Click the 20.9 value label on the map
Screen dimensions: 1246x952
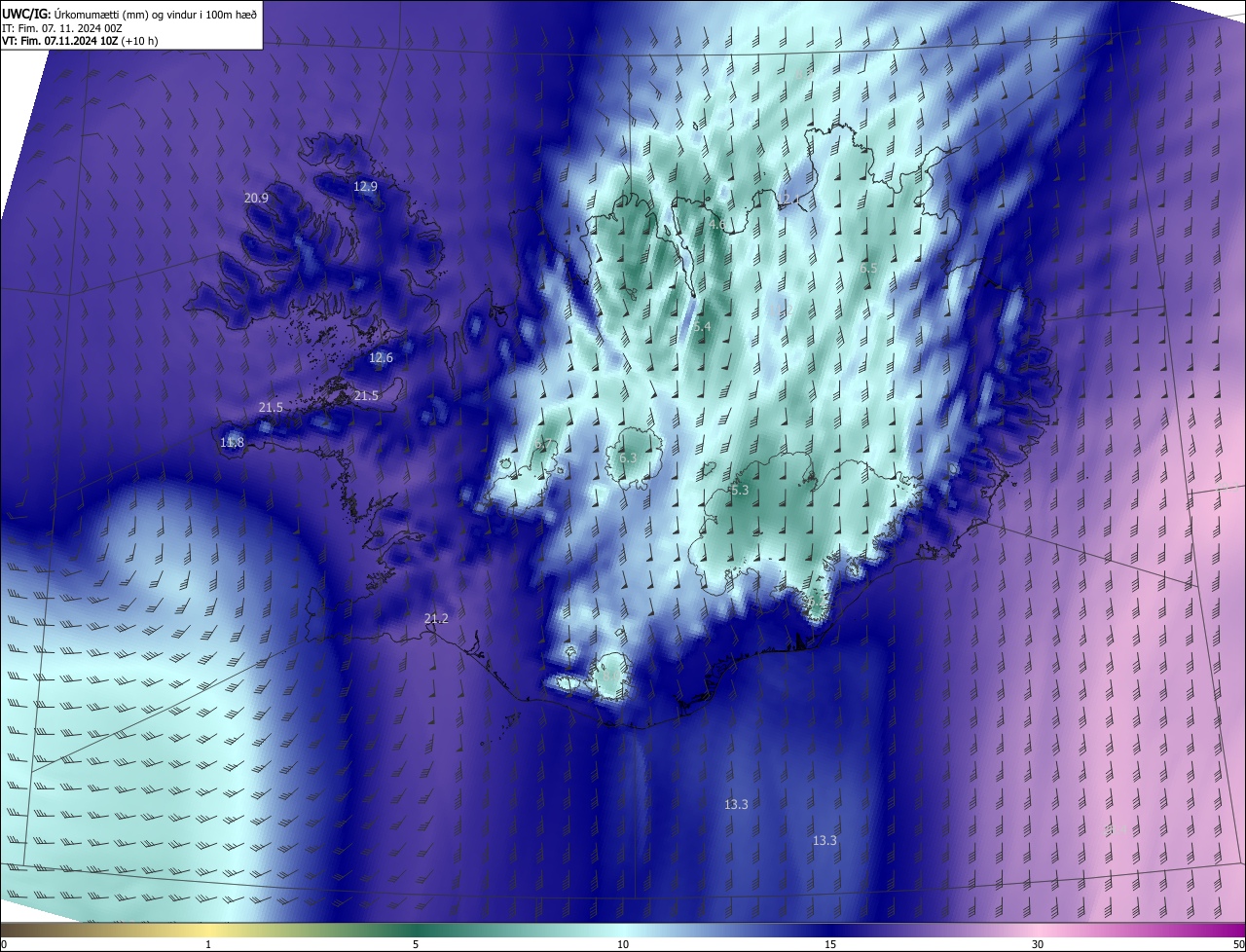(x=257, y=198)
